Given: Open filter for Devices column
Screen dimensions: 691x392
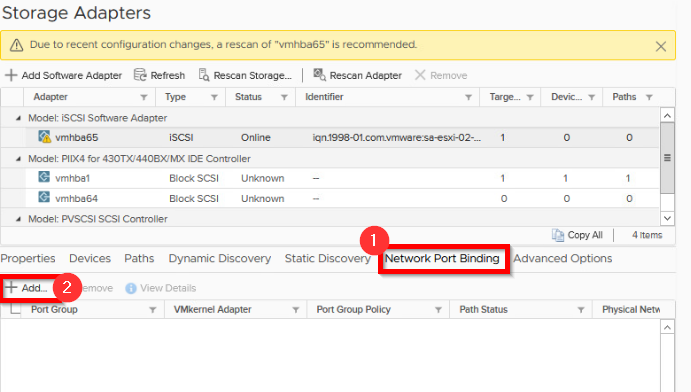Looking at the screenshot, I should click(592, 97).
